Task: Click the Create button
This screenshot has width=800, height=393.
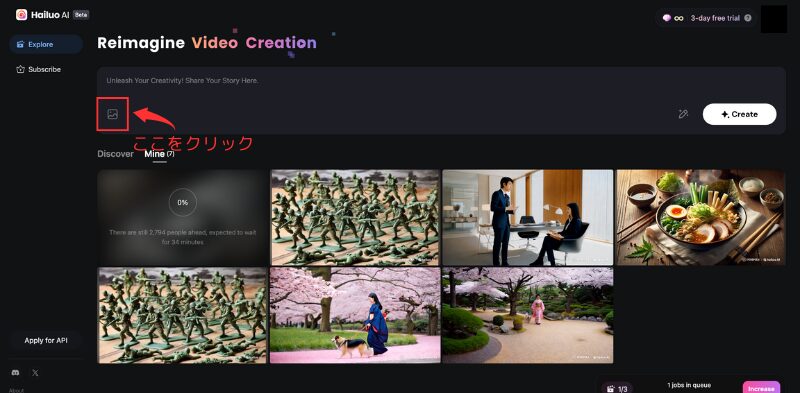Action: (739, 114)
